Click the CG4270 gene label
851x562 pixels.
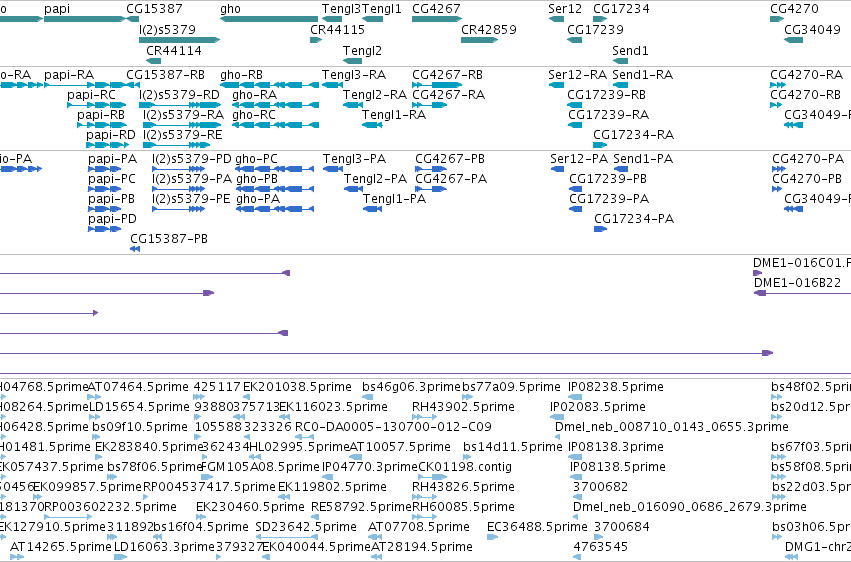[x=794, y=9]
